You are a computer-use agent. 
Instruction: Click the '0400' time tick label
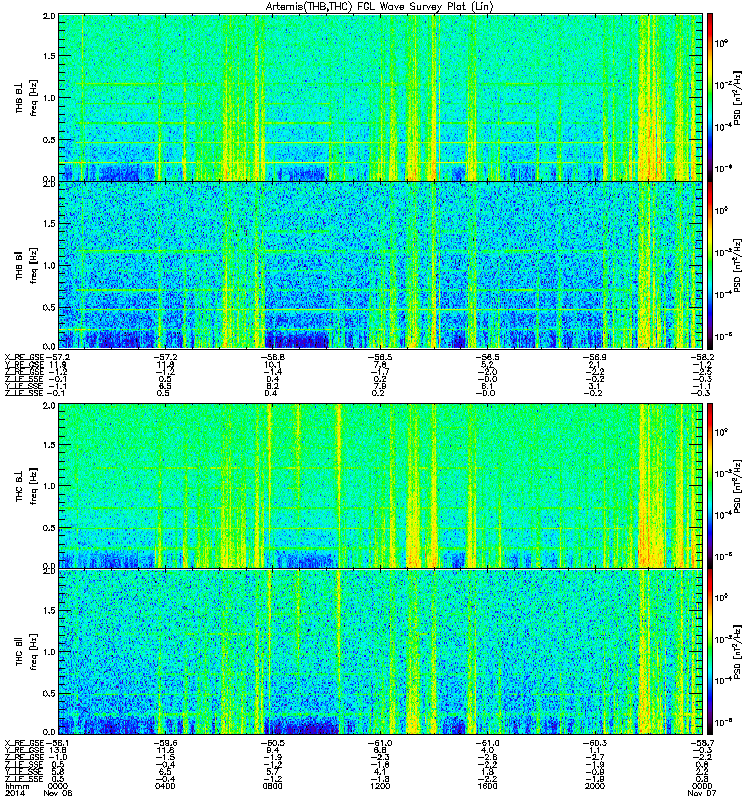pos(165,786)
